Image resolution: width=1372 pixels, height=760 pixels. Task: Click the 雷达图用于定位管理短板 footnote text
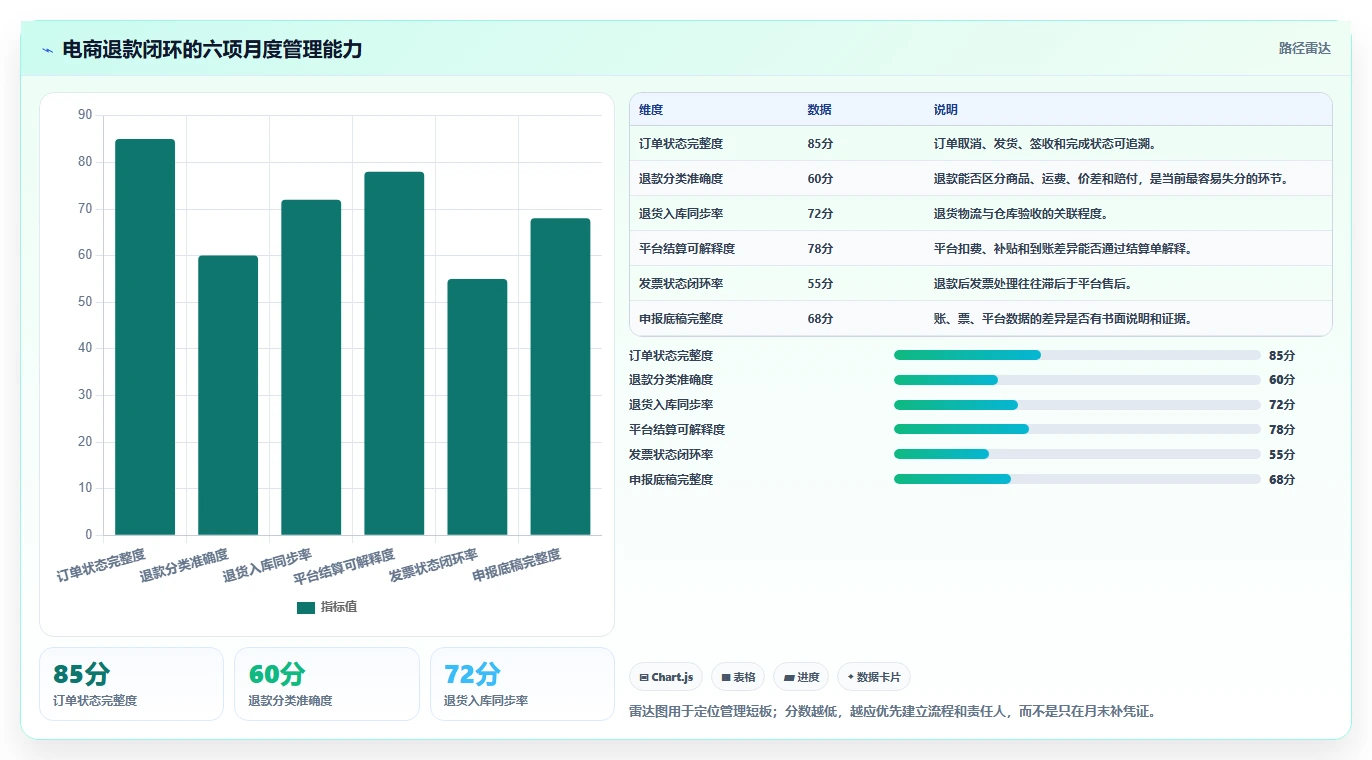pyautogui.click(x=892, y=712)
